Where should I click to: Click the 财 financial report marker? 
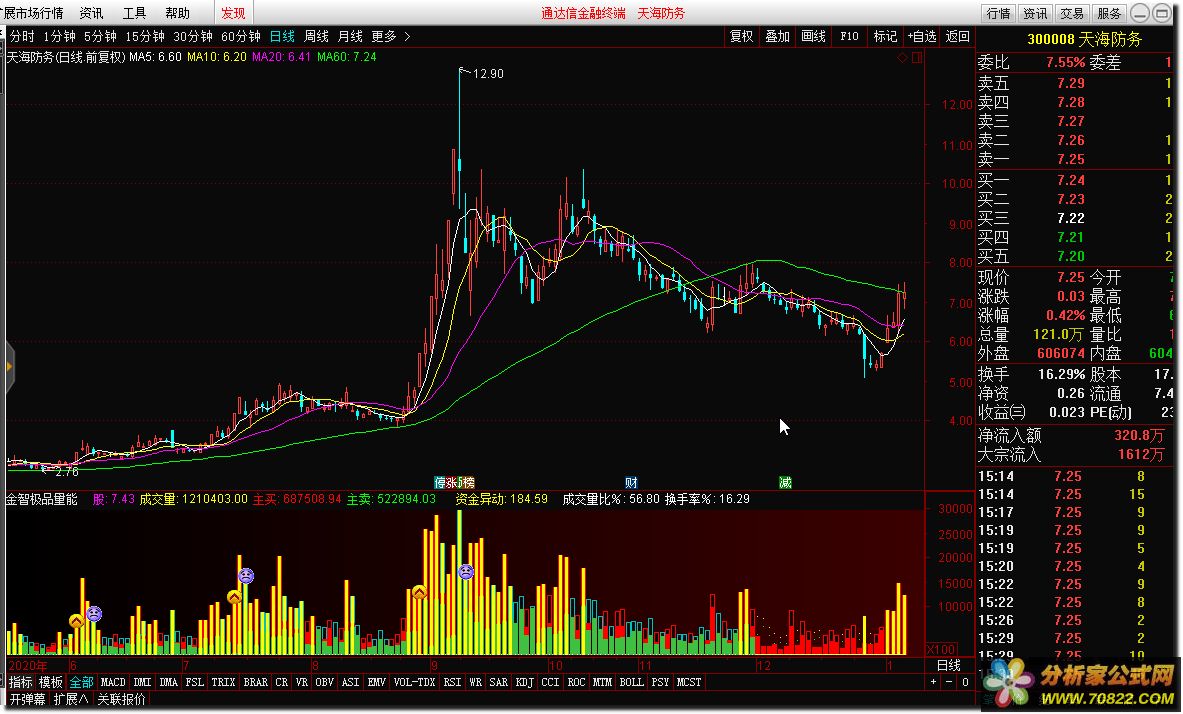631,483
